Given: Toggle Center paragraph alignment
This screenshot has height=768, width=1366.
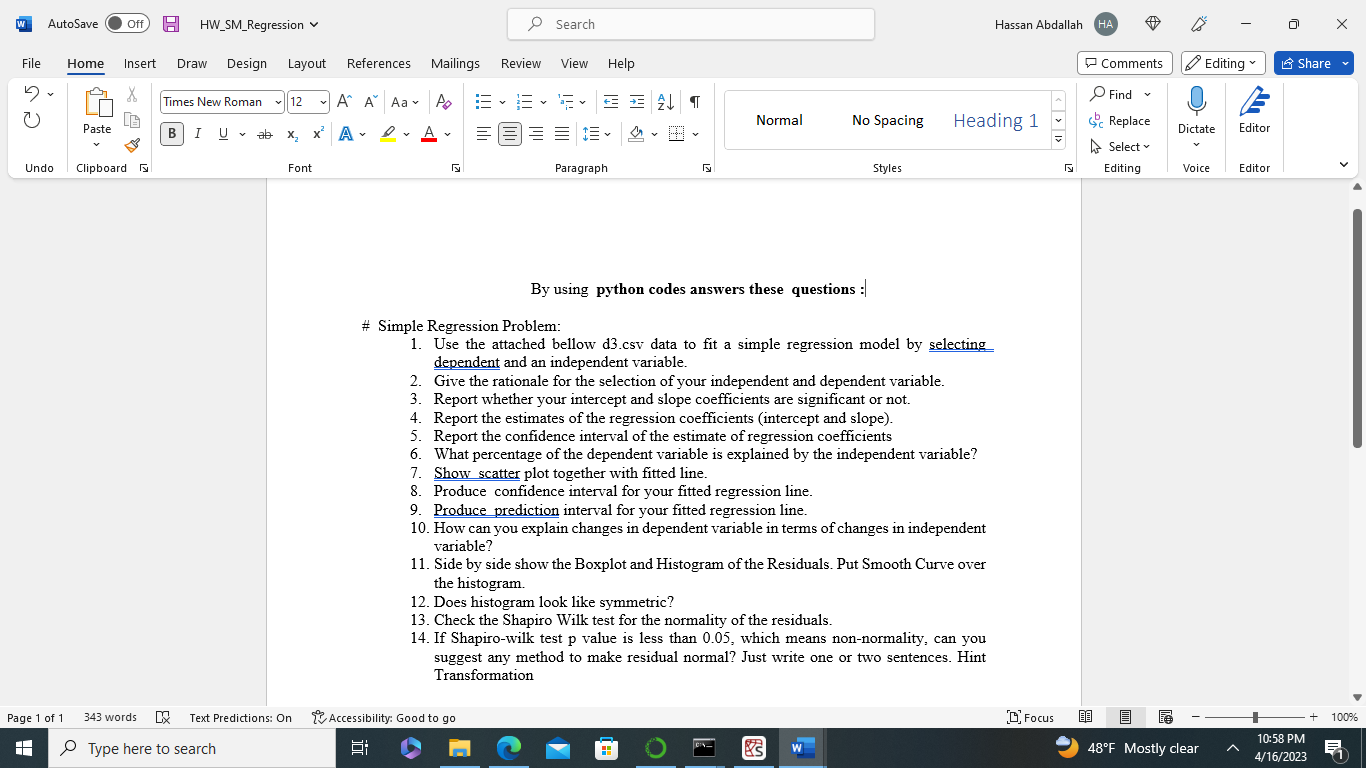Looking at the screenshot, I should coord(510,133).
